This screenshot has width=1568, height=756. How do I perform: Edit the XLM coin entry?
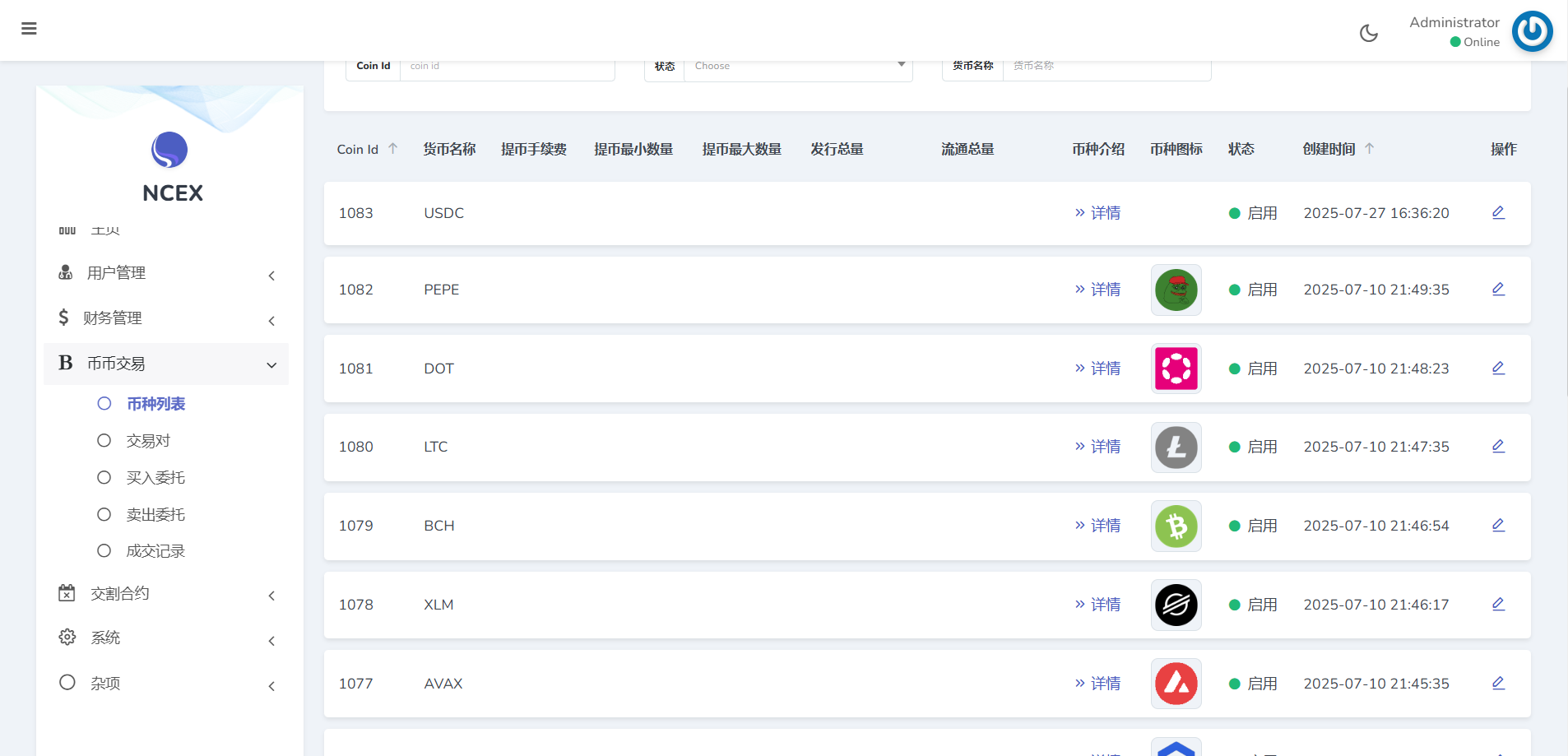1498,605
